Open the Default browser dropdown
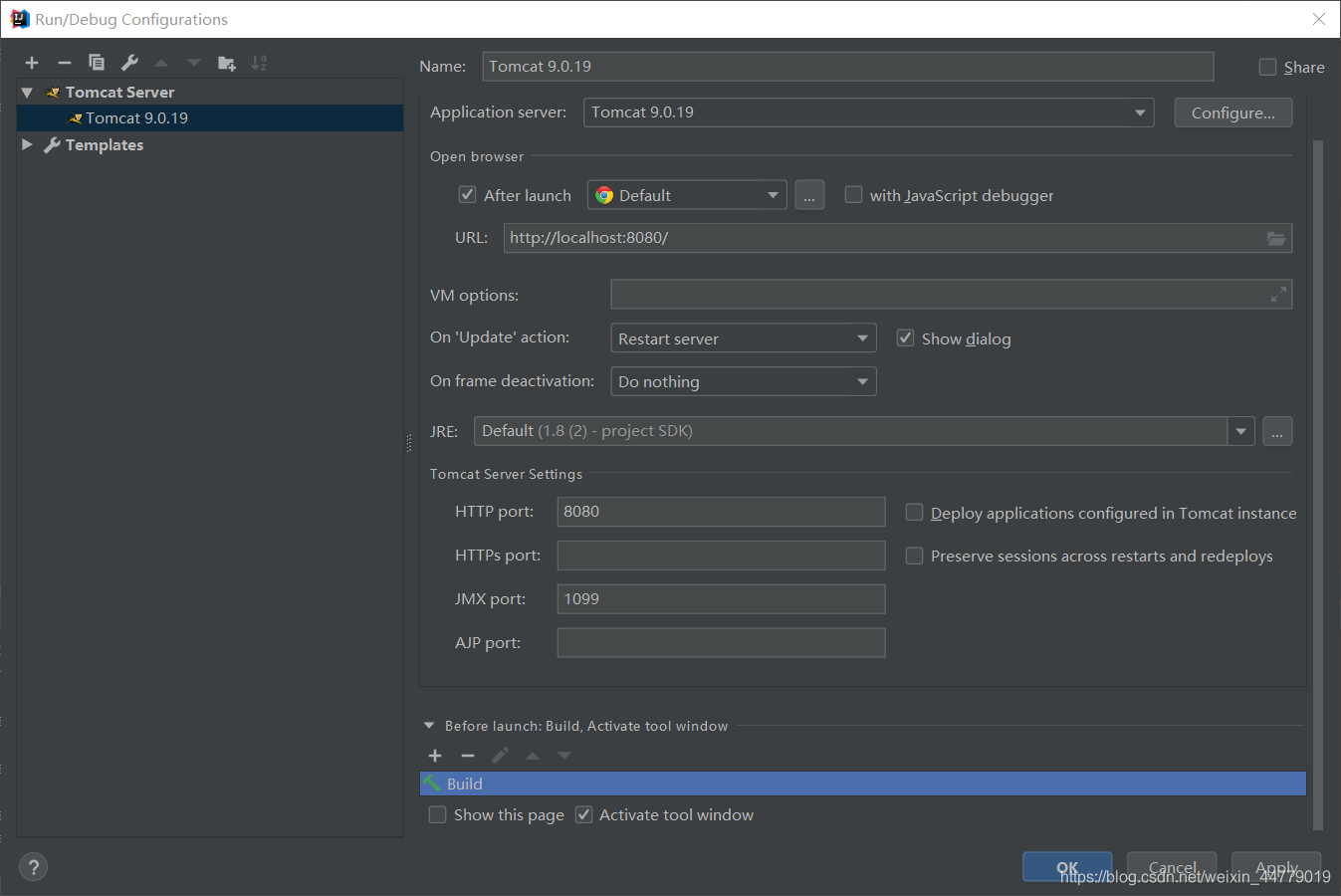Screen dimensions: 1341x896 pyautogui.click(x=687, y=195)
